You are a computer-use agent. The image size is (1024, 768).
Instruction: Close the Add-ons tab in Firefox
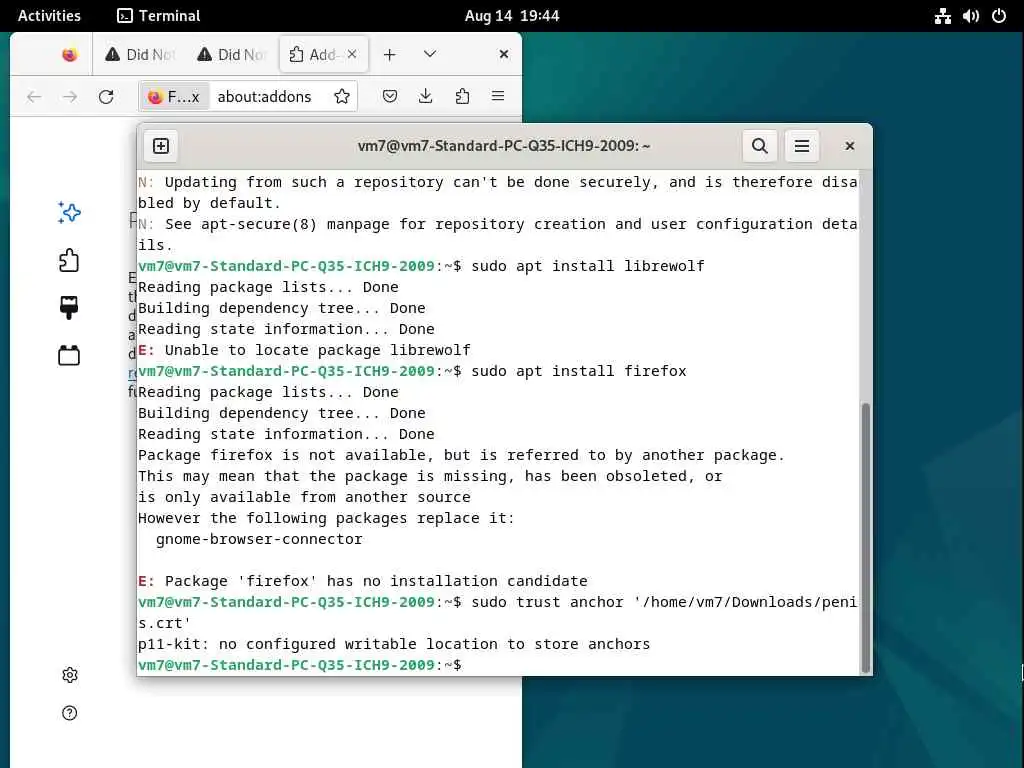tap(352, 54)
